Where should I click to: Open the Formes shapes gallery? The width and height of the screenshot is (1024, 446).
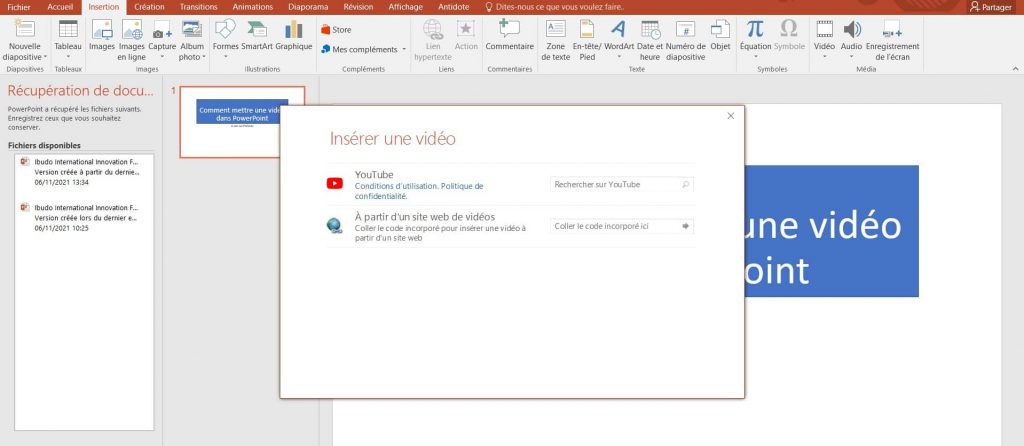pos(225,29)
